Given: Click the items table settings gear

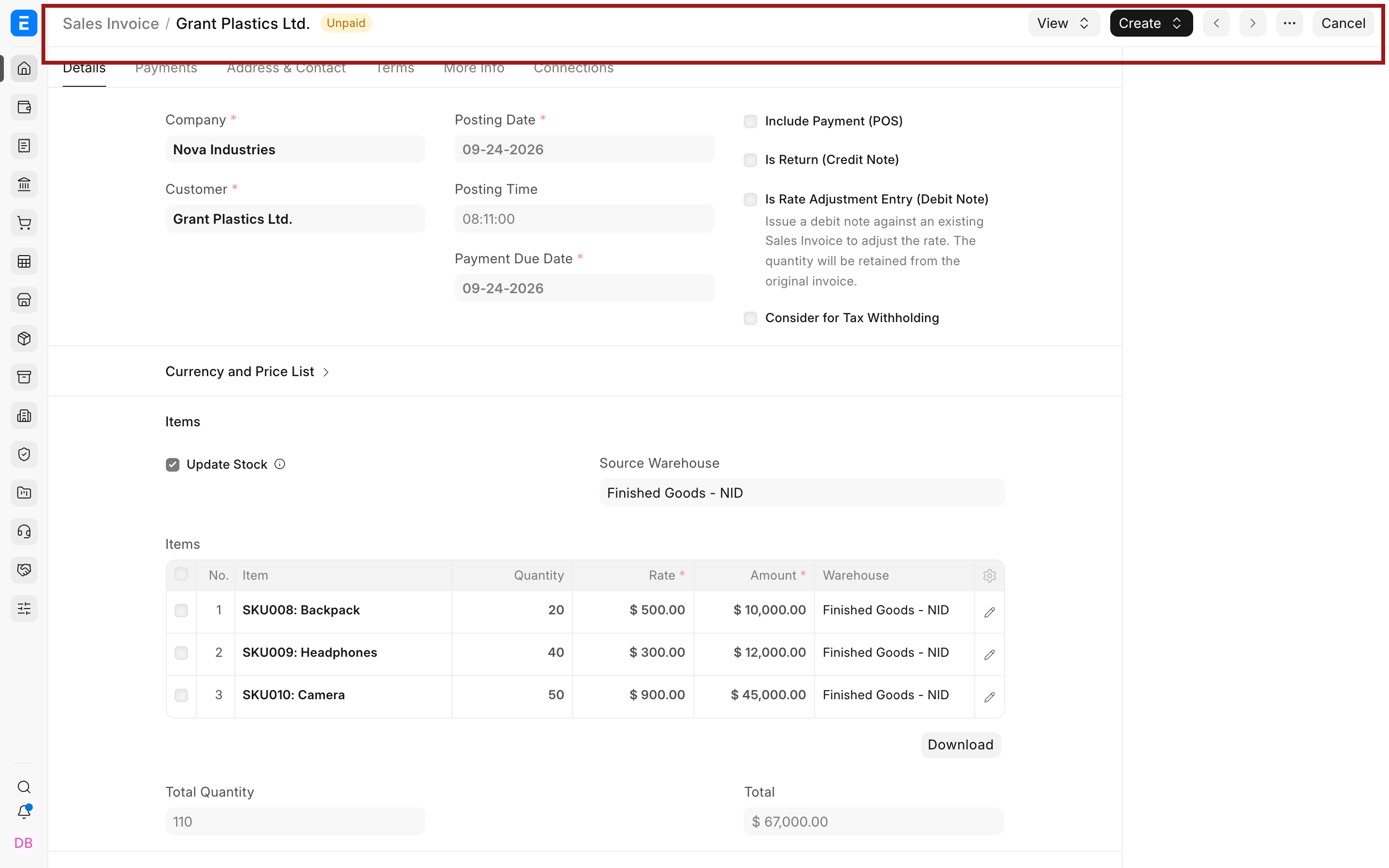Looking at the screenshot, I should pos(990,576).
